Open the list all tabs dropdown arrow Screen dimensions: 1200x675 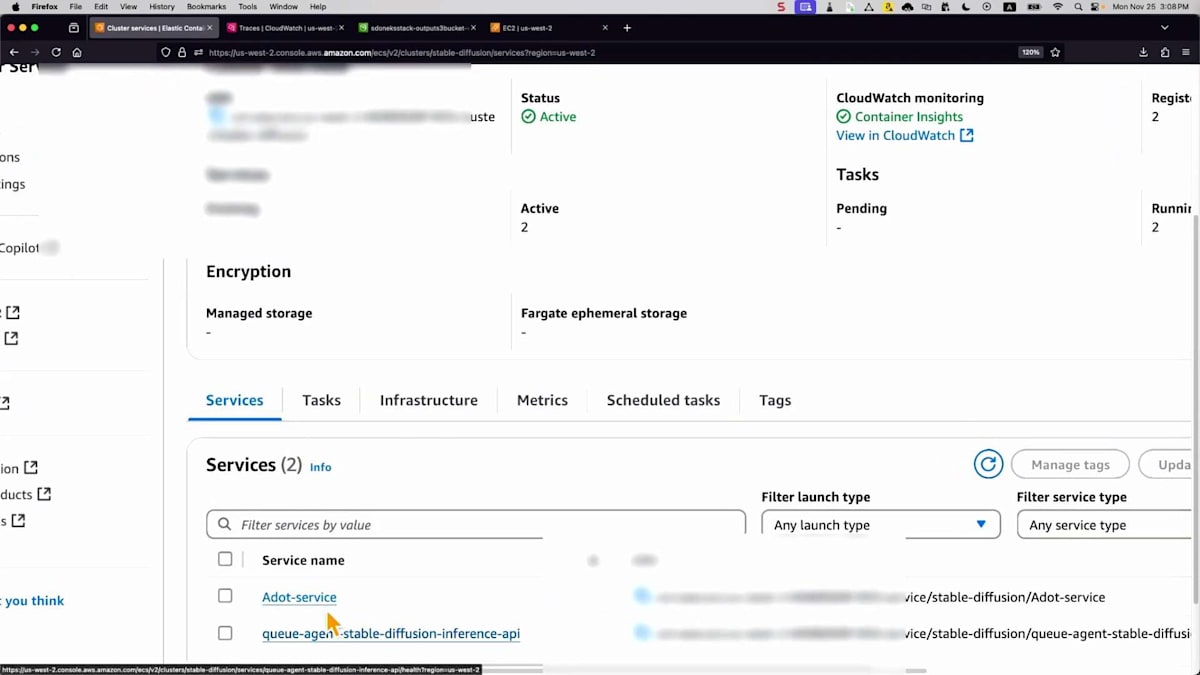coord(1165,28)
